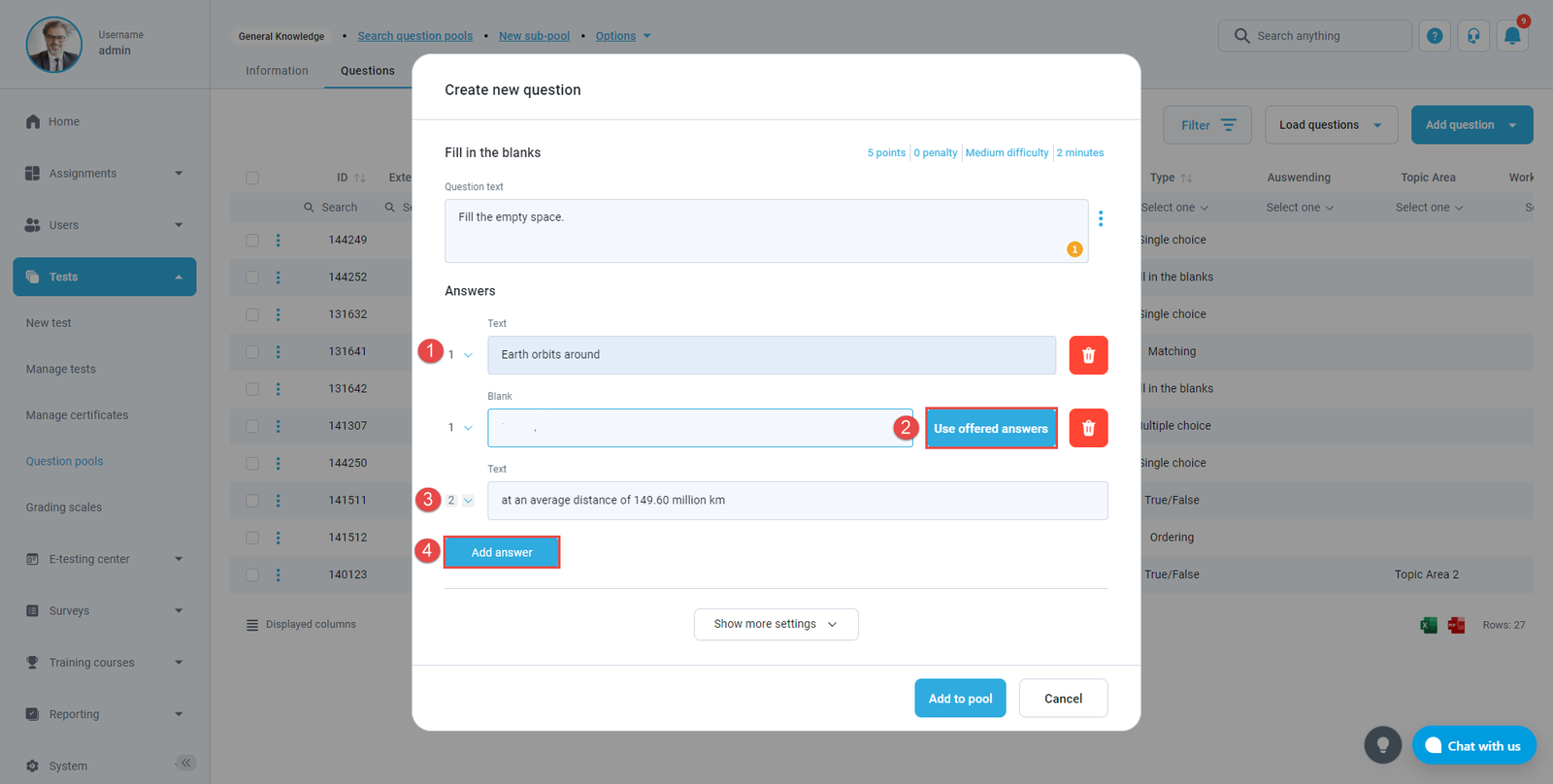
Task: Collapse the sidebar with the double-arrow icon
Action: tap(186, 763)
